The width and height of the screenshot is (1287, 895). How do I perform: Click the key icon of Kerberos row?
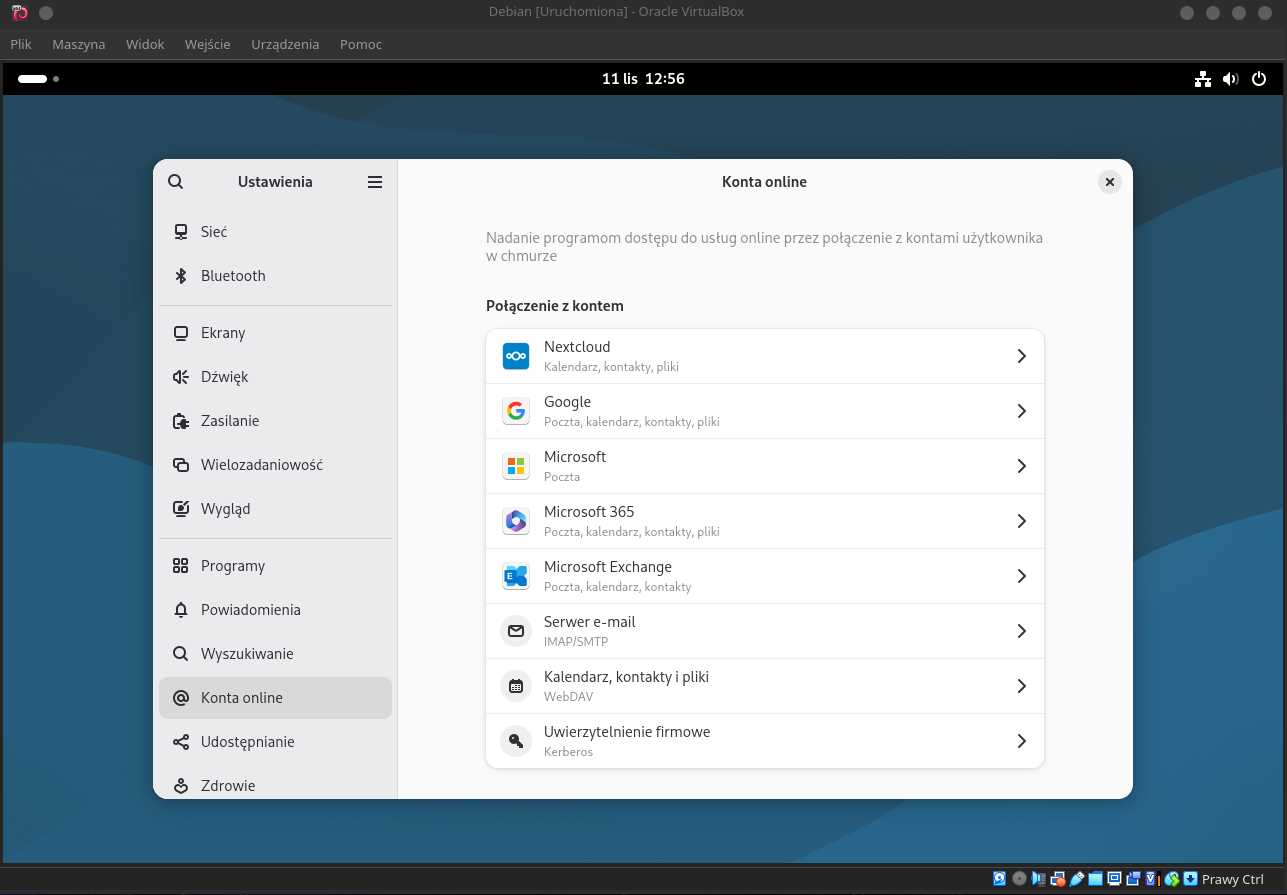[x=516, y=741]
